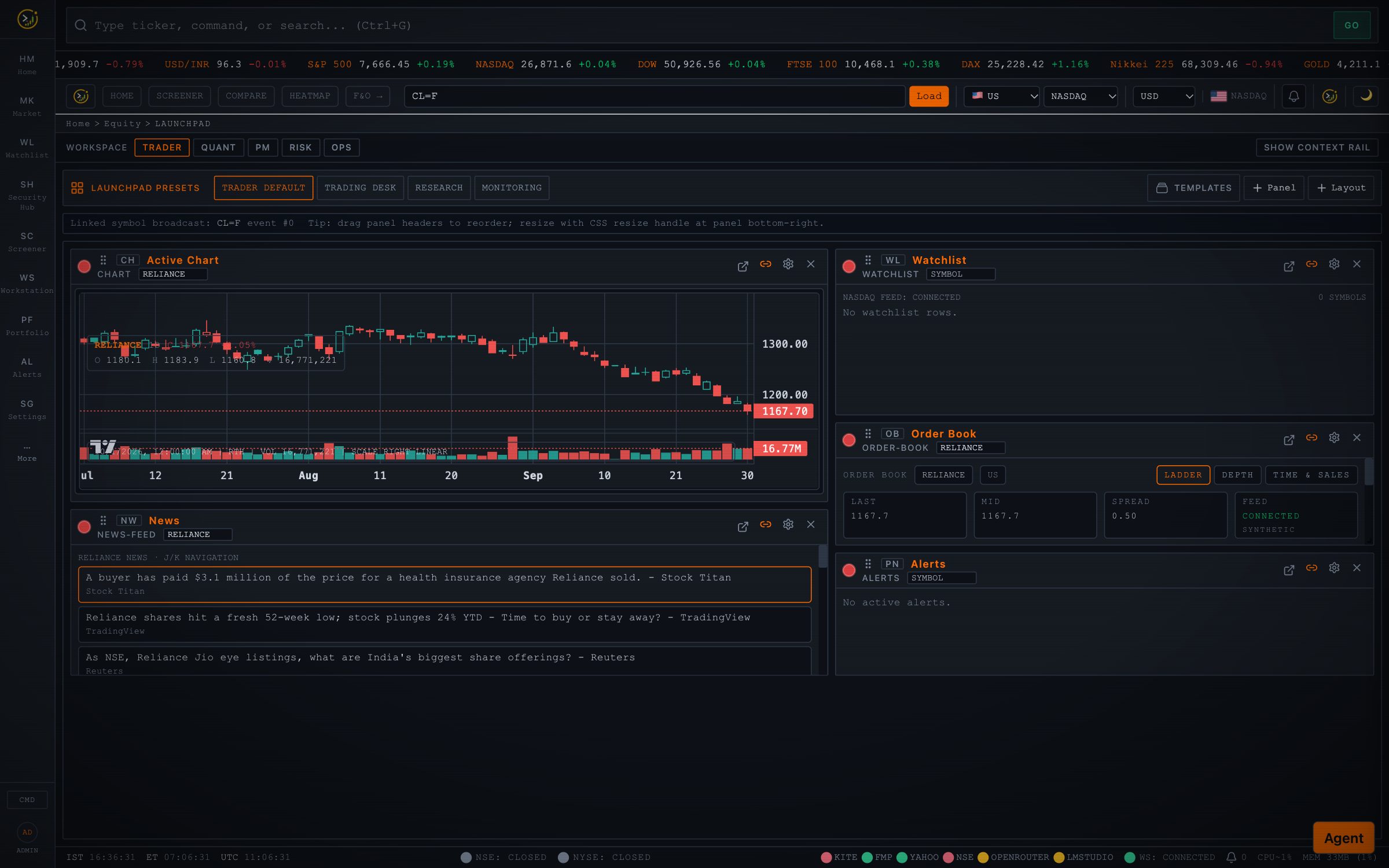Screen dimensions: 1389x868
Task: Click the status bar notification bell icon
Action: point(1231,857)
